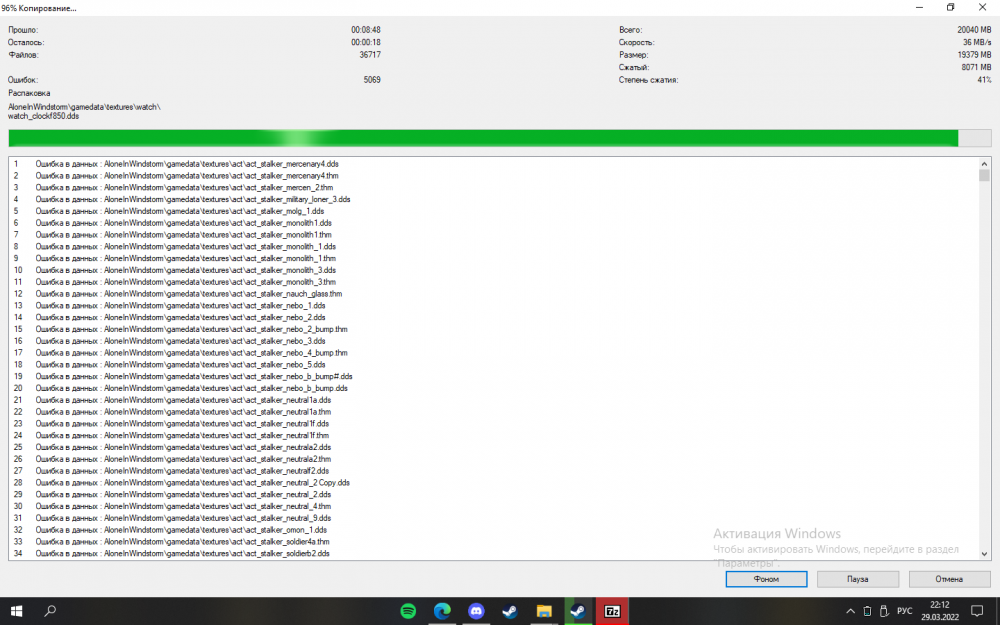
Task: Cancel extraction with the Отмена button
Action: coord(949,579)
